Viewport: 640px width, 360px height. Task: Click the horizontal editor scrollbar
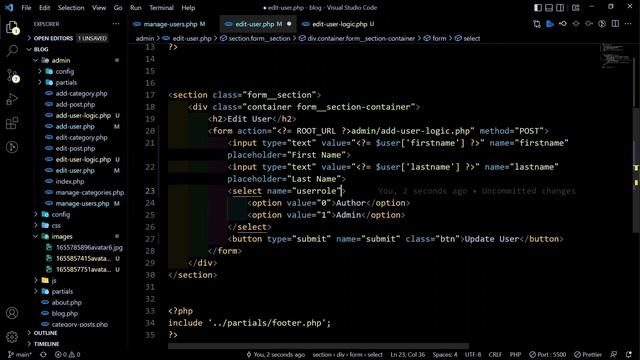tap(318, 346)
